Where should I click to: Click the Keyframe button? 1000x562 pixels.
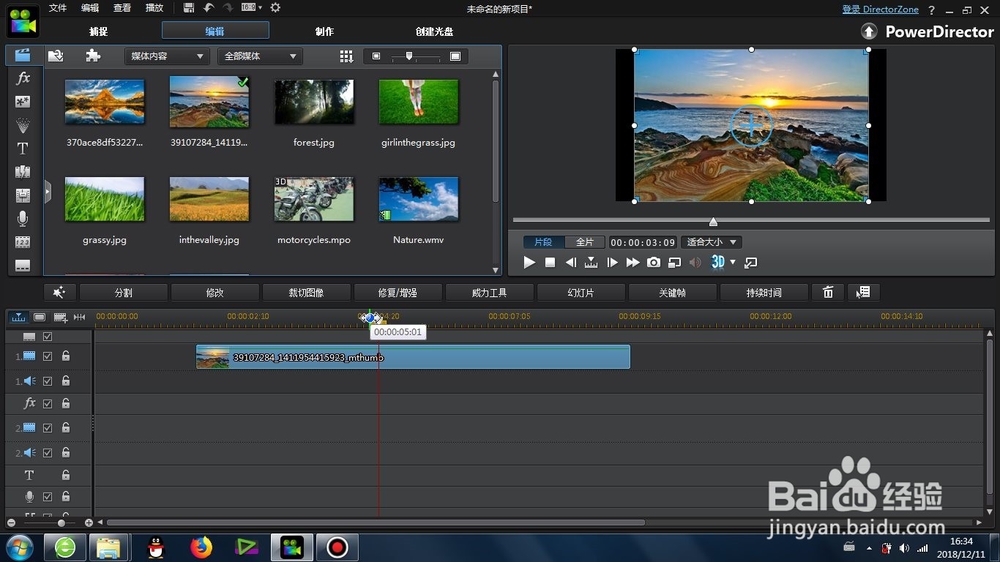click(672, 292)
